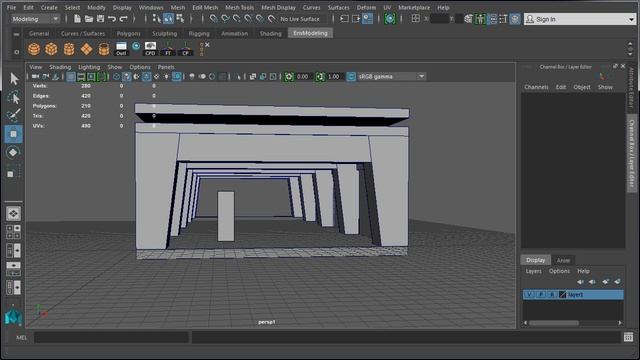Toggle layer1 playback P box

(541, 294)
